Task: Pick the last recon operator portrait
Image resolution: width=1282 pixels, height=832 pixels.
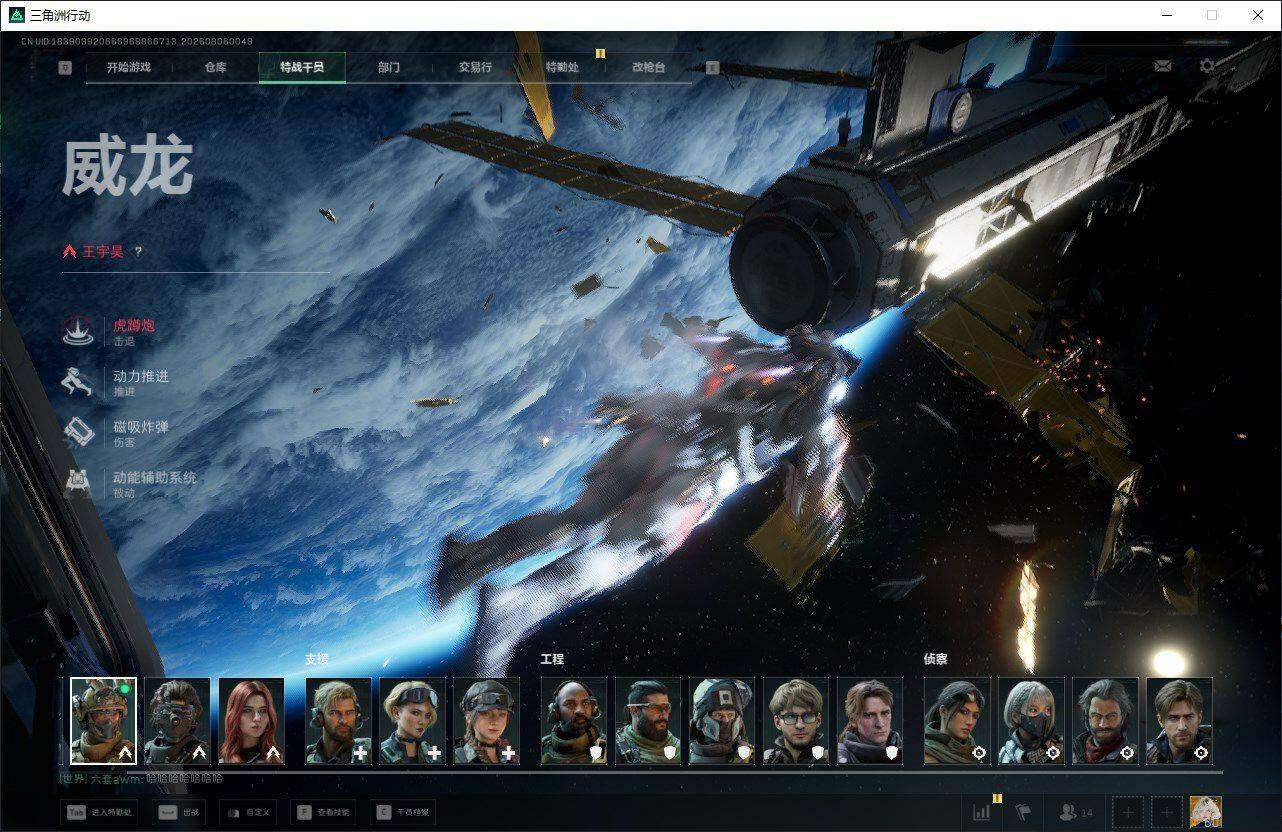Action: tap(1179, 721)
